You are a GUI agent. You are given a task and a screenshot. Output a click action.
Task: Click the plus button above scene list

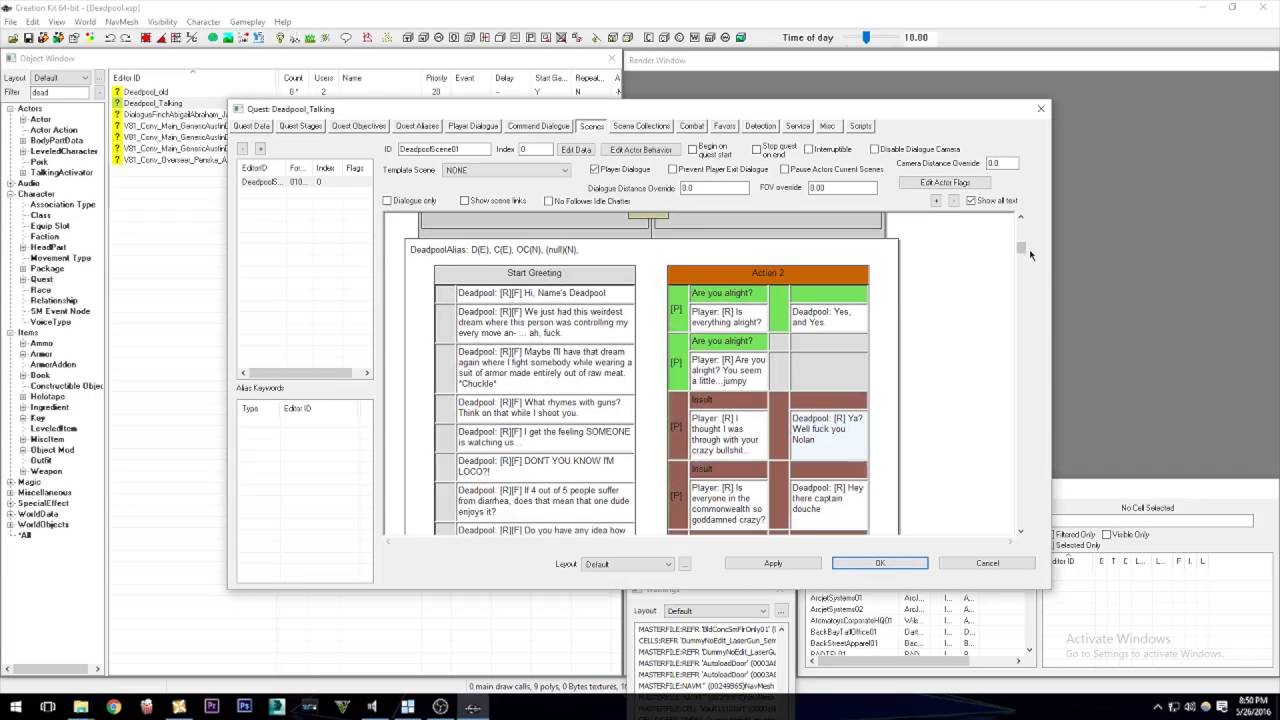[x=260, y=149]
